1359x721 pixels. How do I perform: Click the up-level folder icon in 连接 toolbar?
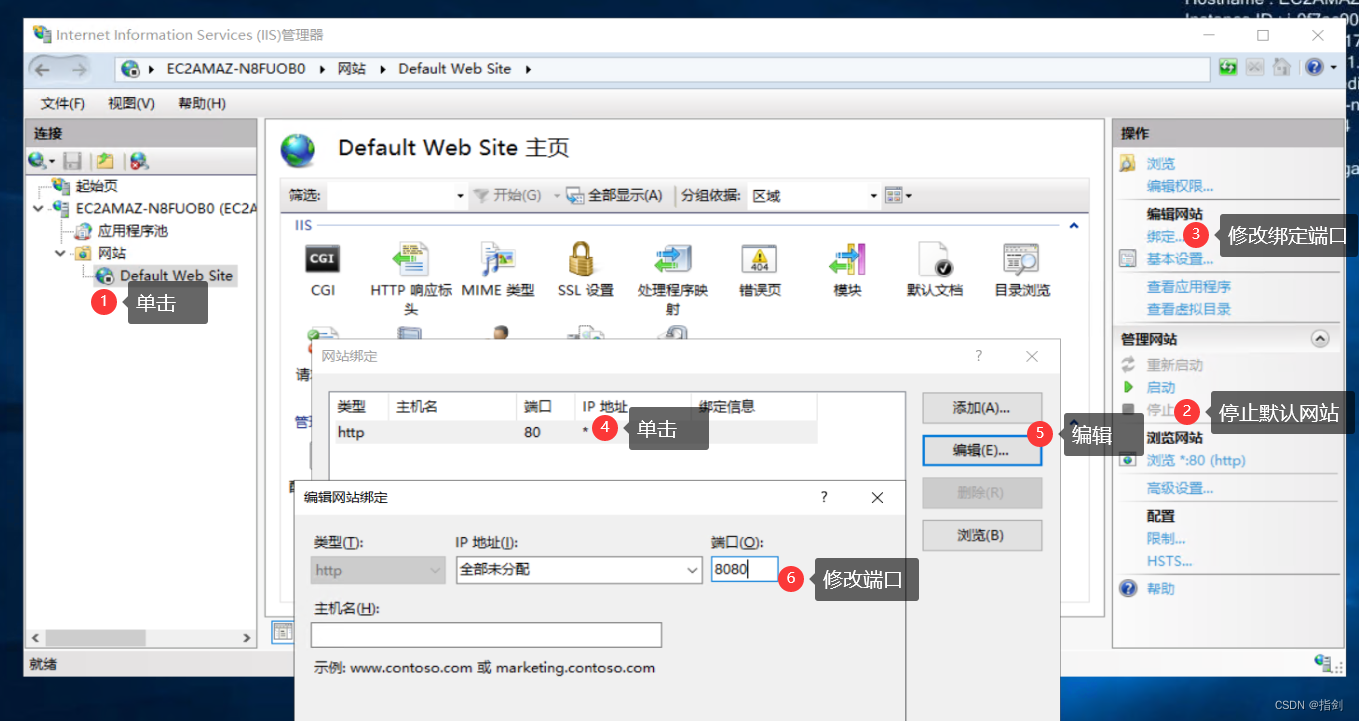[x=105, y=160]
